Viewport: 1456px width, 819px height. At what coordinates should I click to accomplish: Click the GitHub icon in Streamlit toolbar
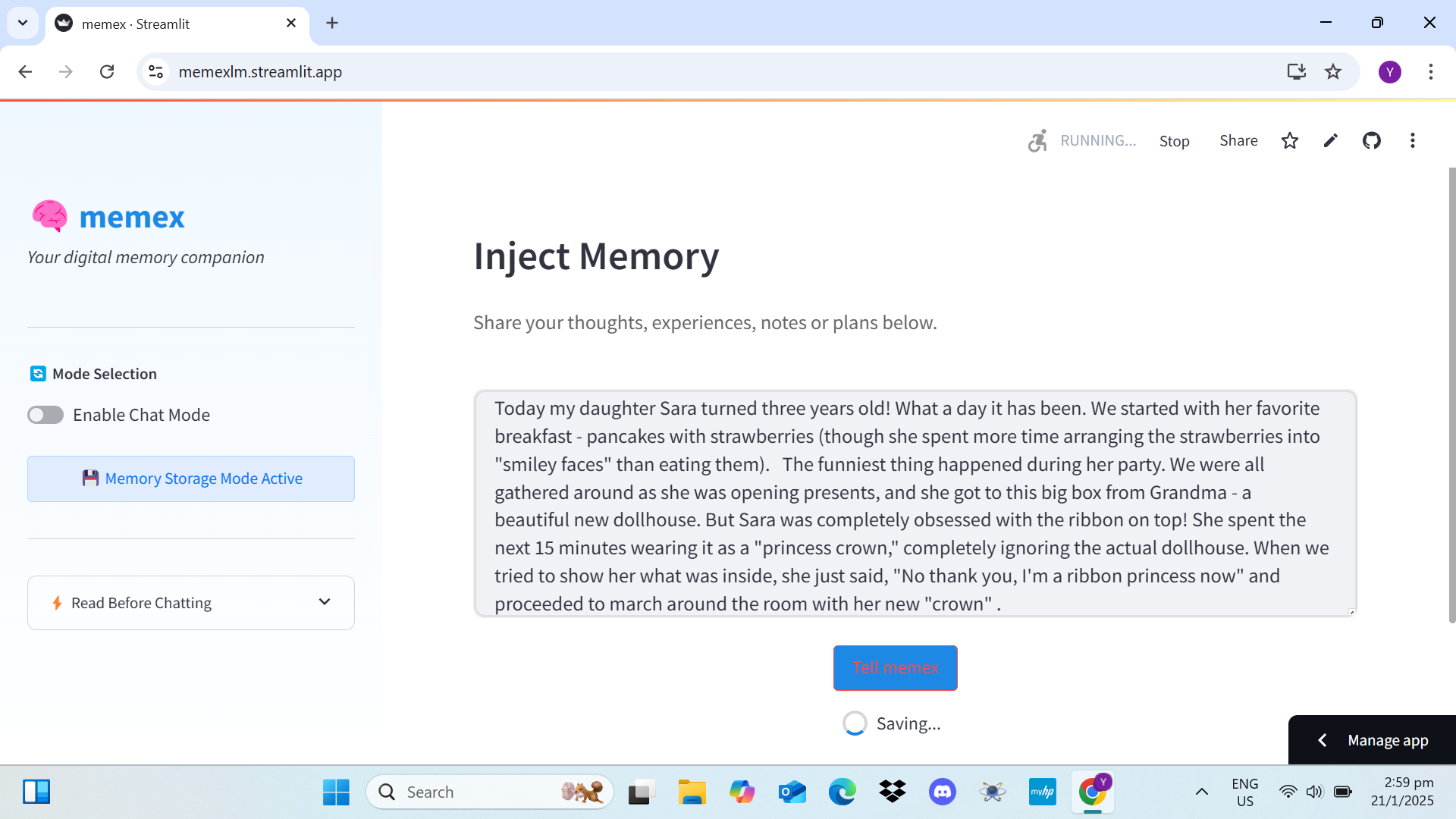[x=1371, y=140]
